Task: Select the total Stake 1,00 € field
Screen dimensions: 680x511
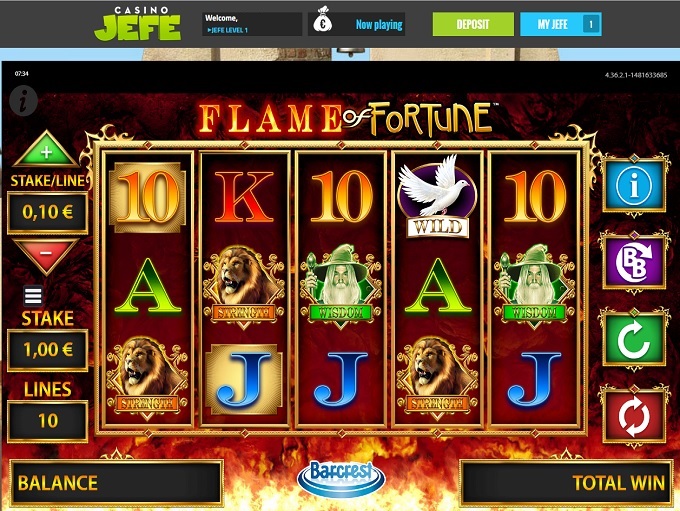Action: 47,350
